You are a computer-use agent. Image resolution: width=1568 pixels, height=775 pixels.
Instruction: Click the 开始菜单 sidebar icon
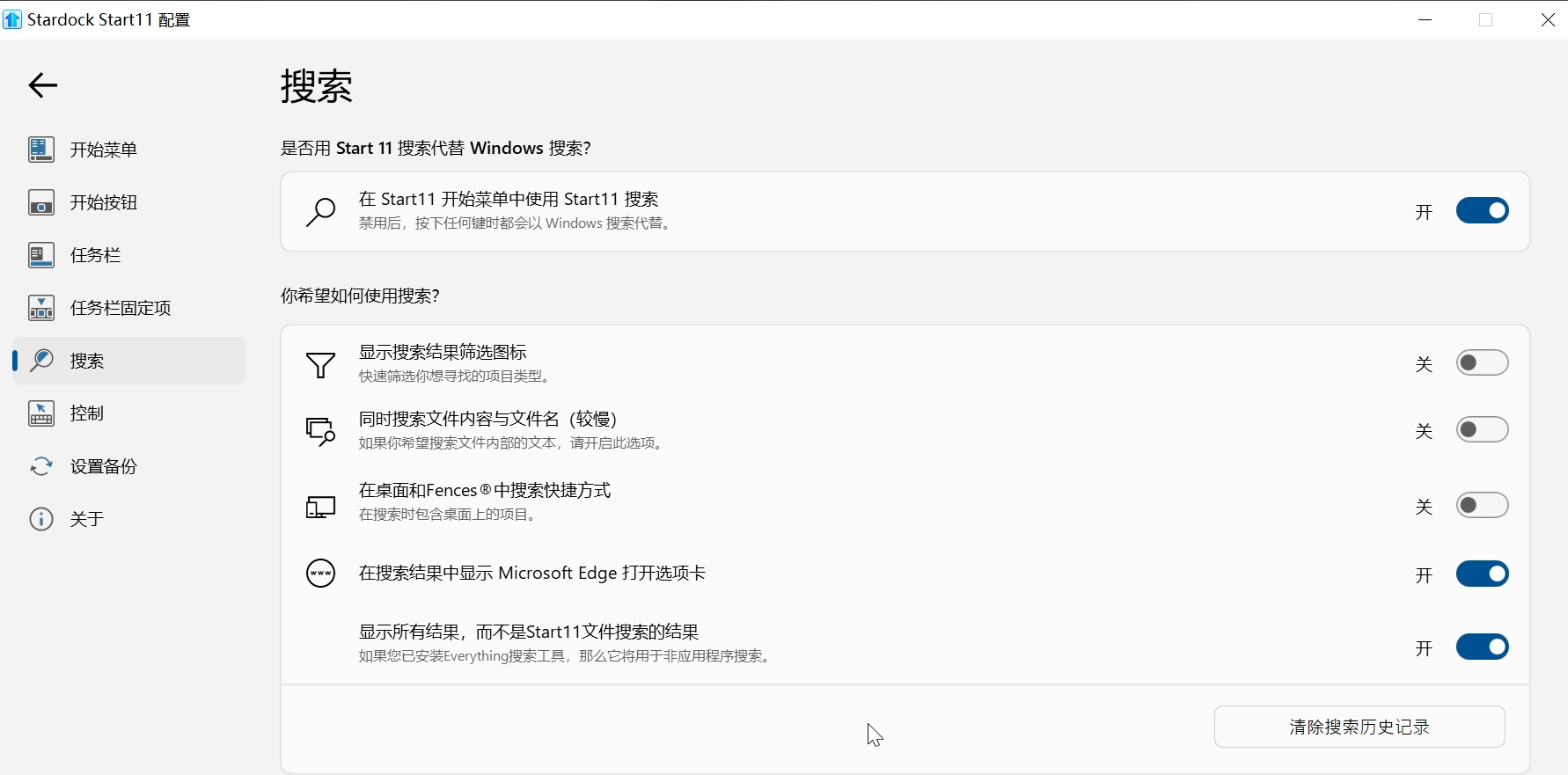(41, 150)
